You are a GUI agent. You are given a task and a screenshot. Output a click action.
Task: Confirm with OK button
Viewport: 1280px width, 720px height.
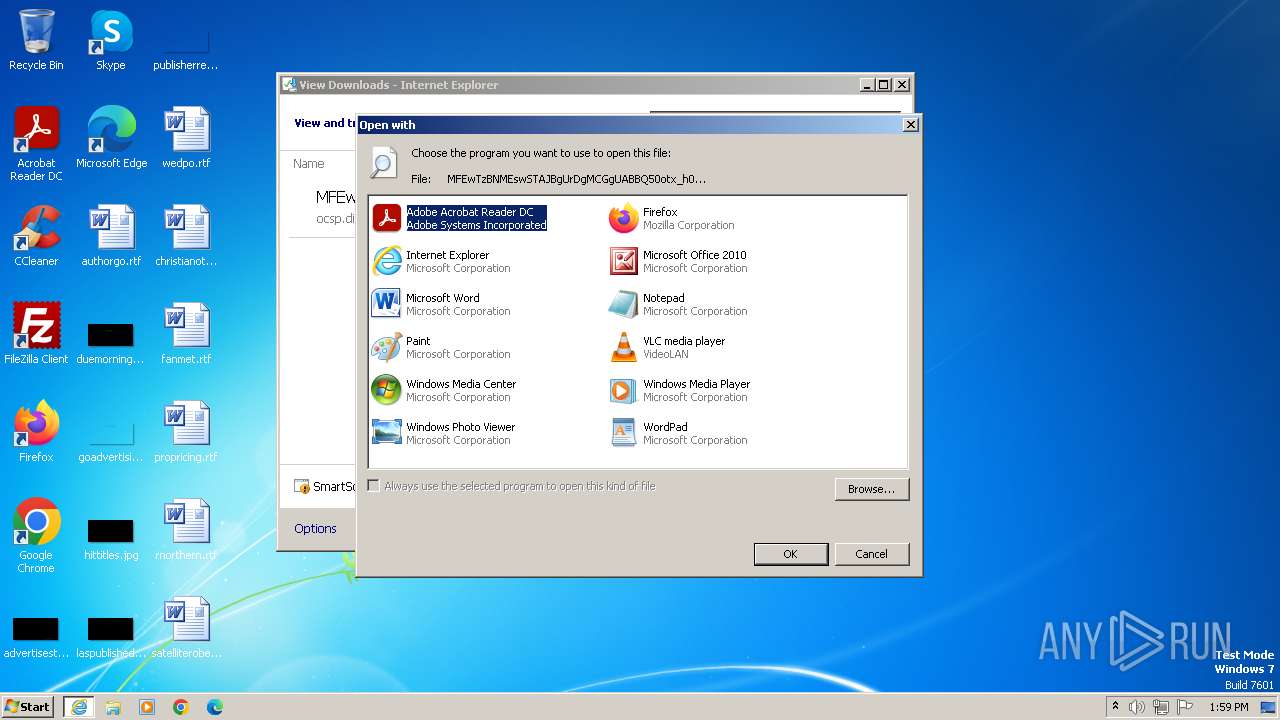coord(790,554)
